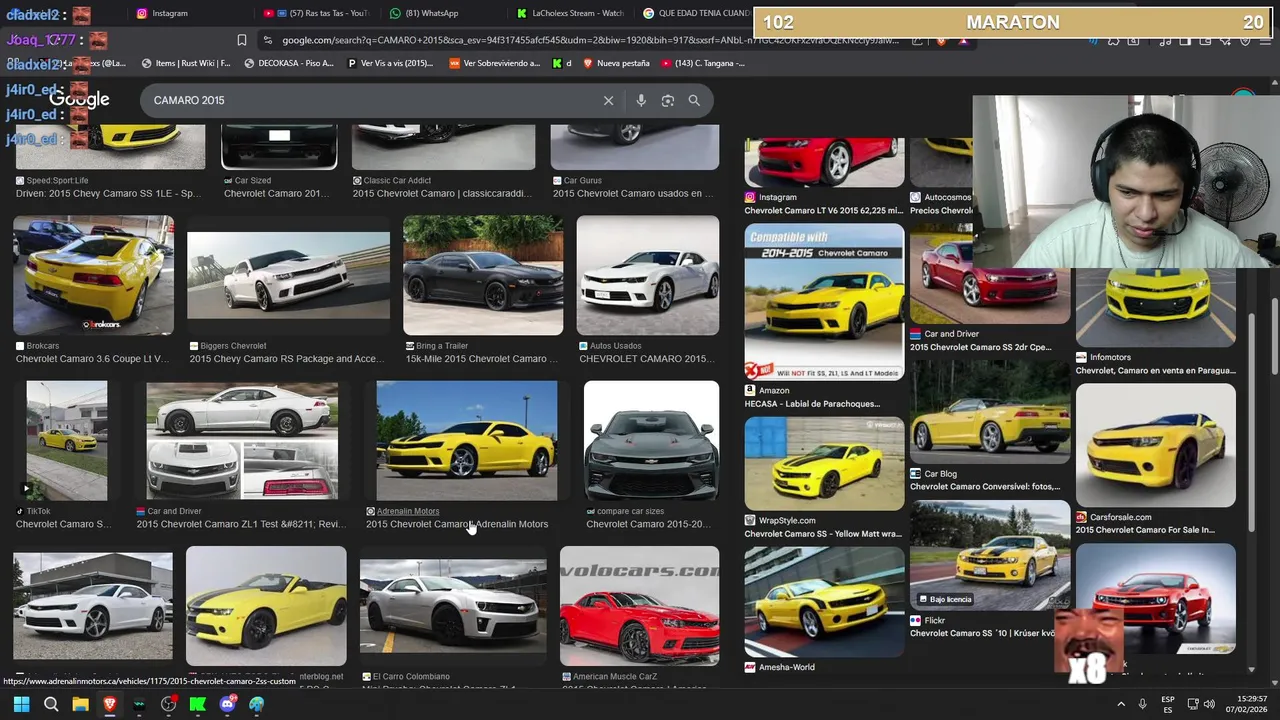Image resolution: width=1280 pixels, height=720 pixels.
Task: Open the ESP language indicator
Action: click(1168, 704)
